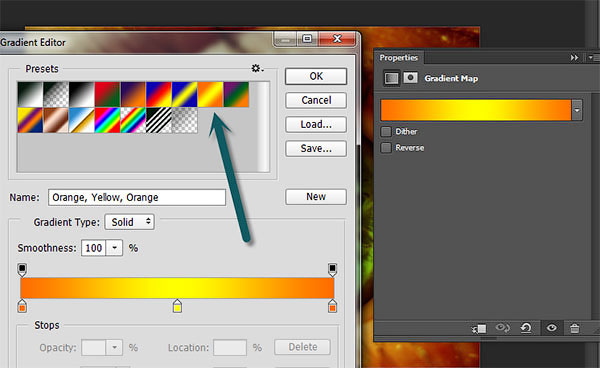Close the Gradient Editor window

(x=337, y=39)
